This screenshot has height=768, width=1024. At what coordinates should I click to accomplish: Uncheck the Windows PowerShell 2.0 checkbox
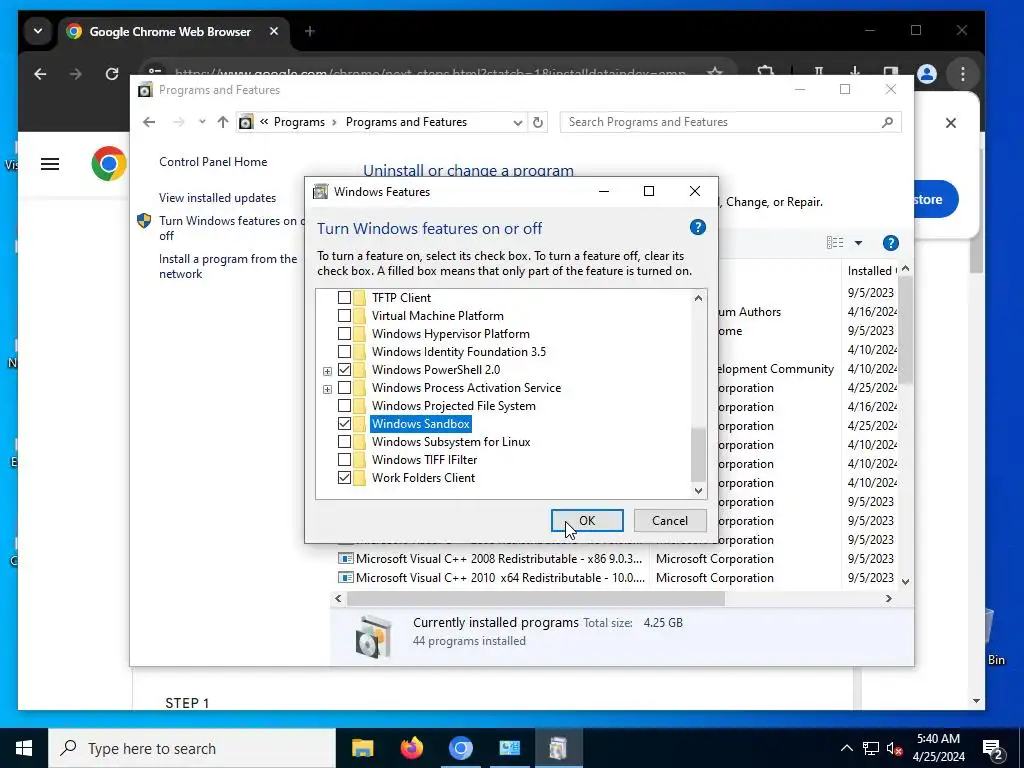pos(344,370)
